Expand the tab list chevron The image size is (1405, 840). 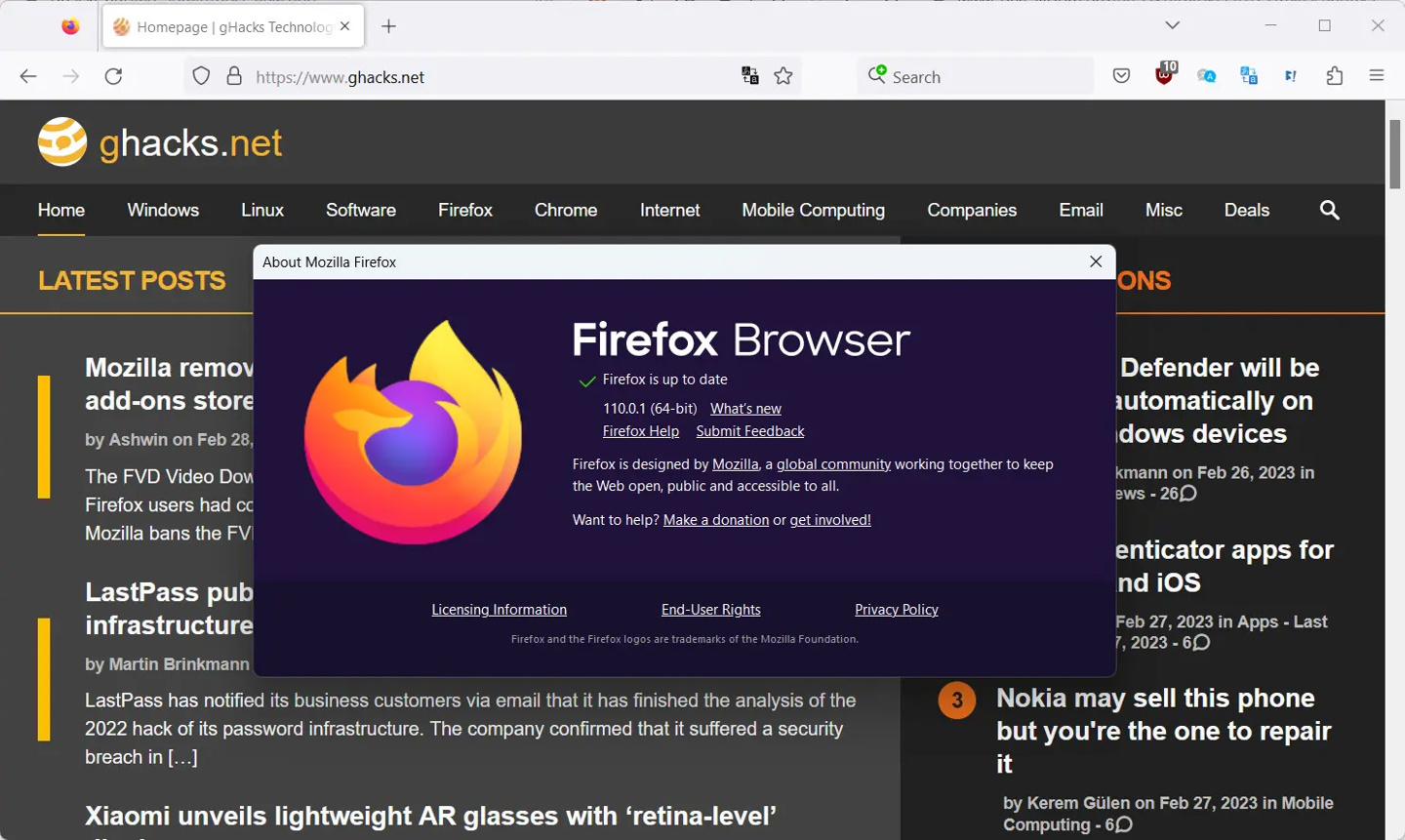[1171, 26]
